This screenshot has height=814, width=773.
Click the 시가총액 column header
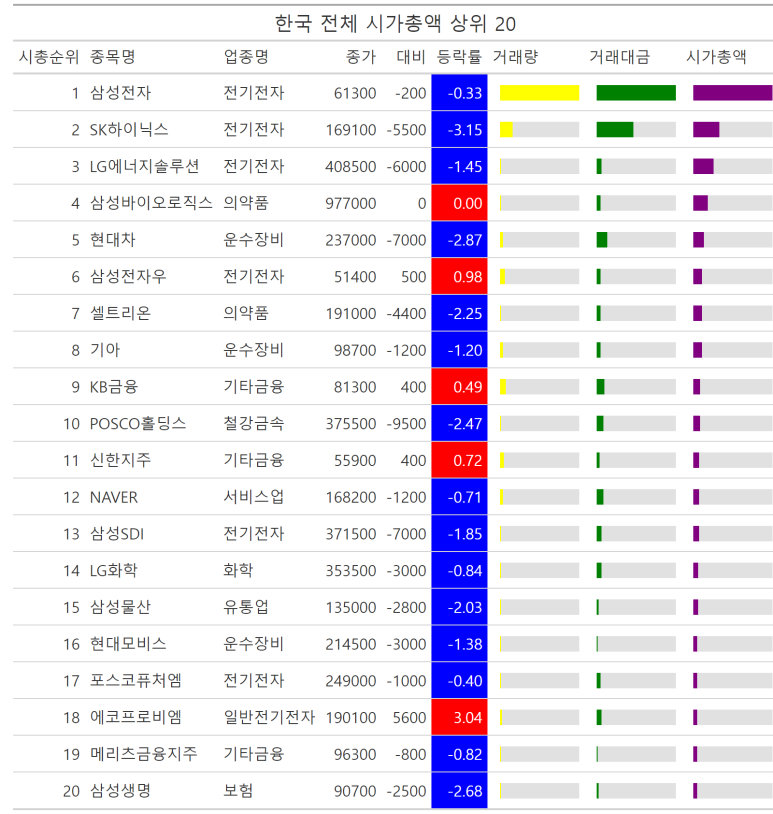coord(716,57)
